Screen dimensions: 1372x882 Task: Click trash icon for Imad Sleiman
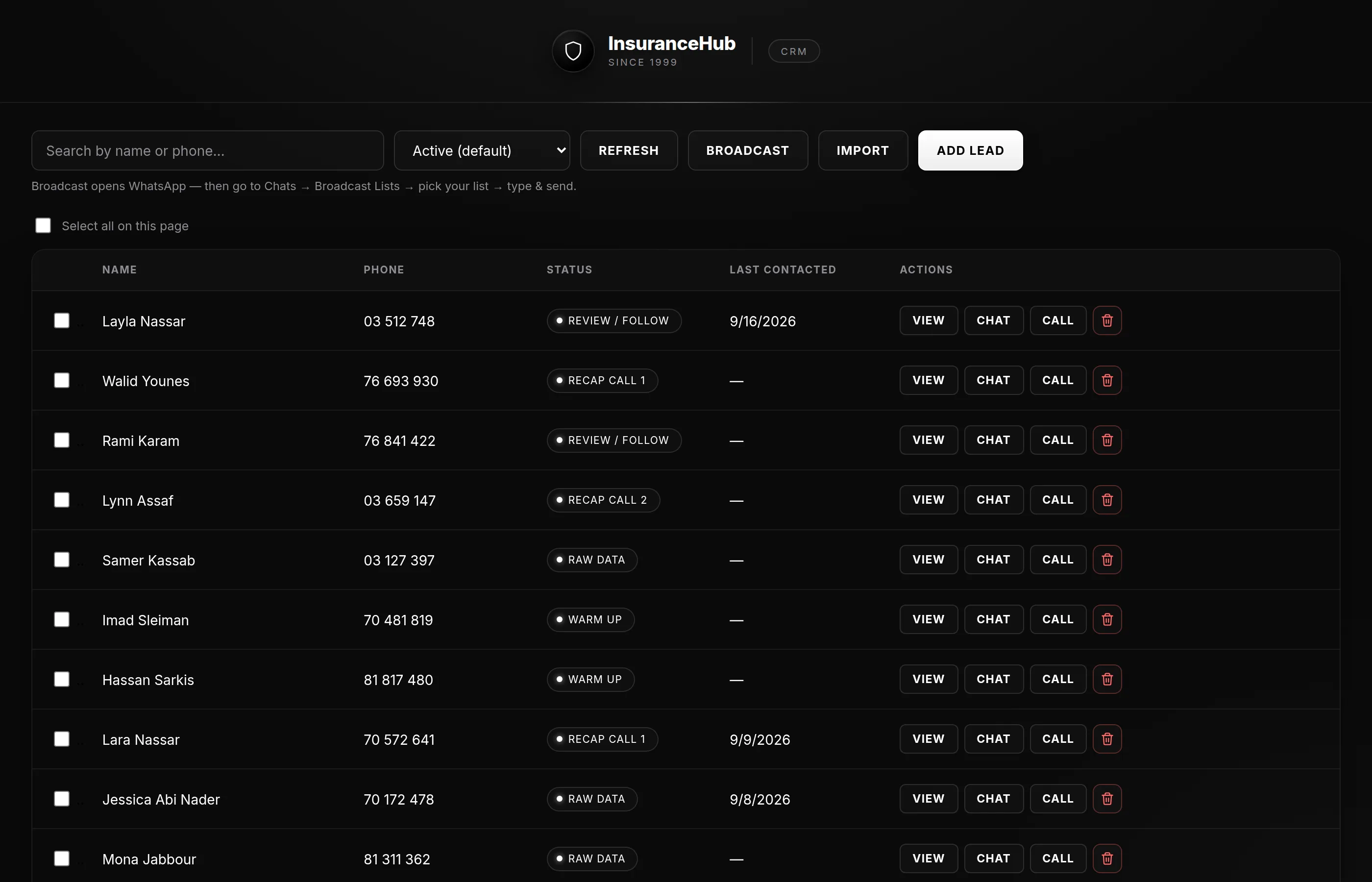coord(1107,619)
